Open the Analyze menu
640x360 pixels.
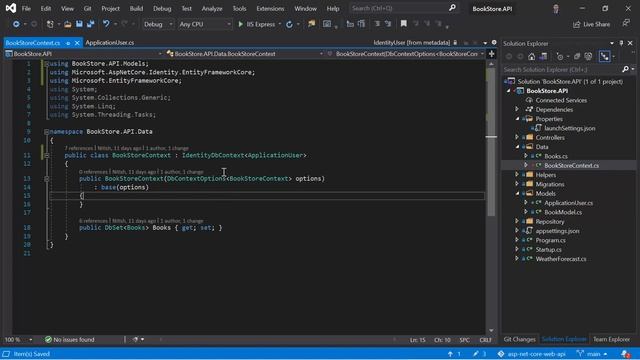point(212,8)
